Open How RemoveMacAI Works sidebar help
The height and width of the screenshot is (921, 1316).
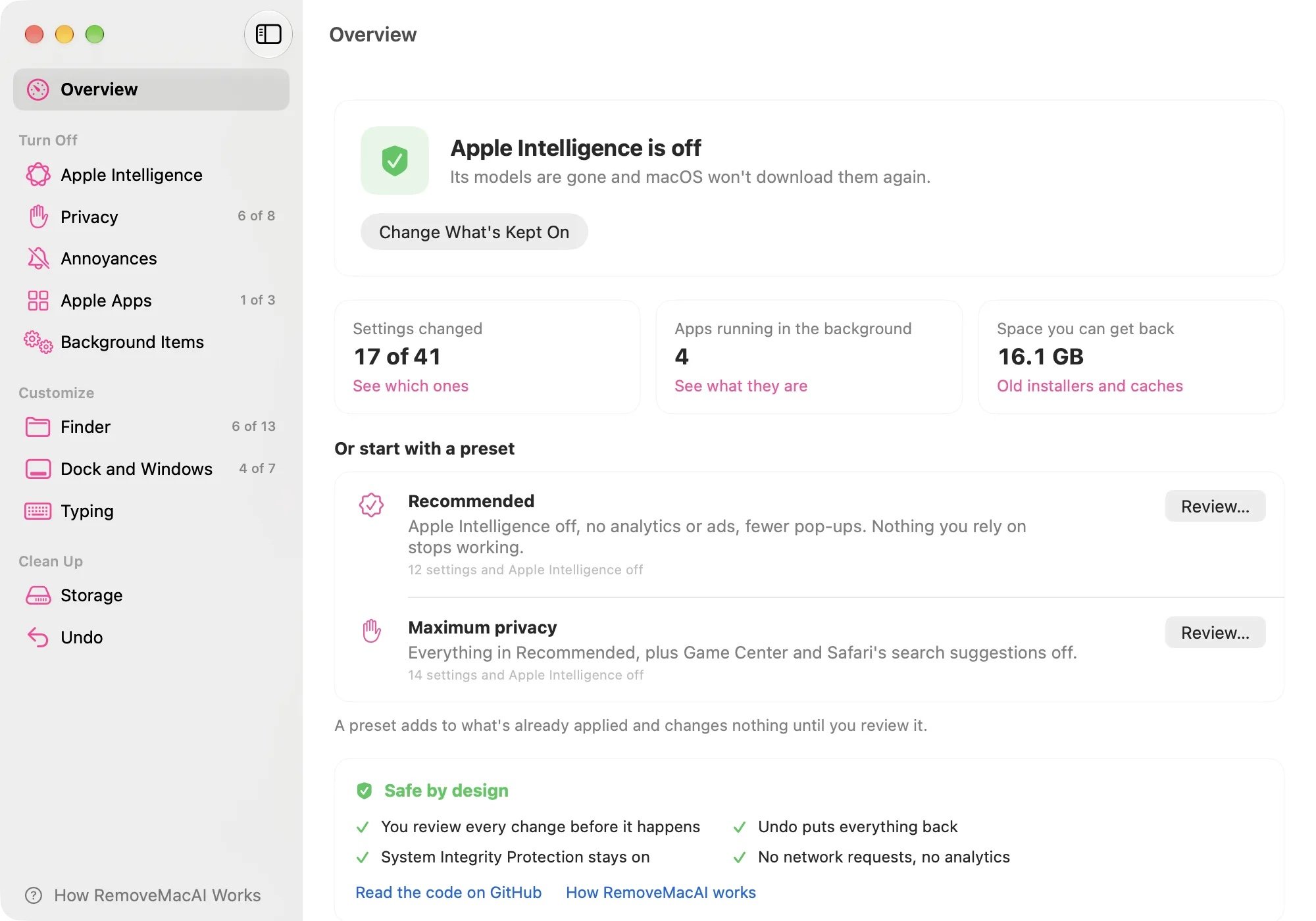click(x=143, y=895)
